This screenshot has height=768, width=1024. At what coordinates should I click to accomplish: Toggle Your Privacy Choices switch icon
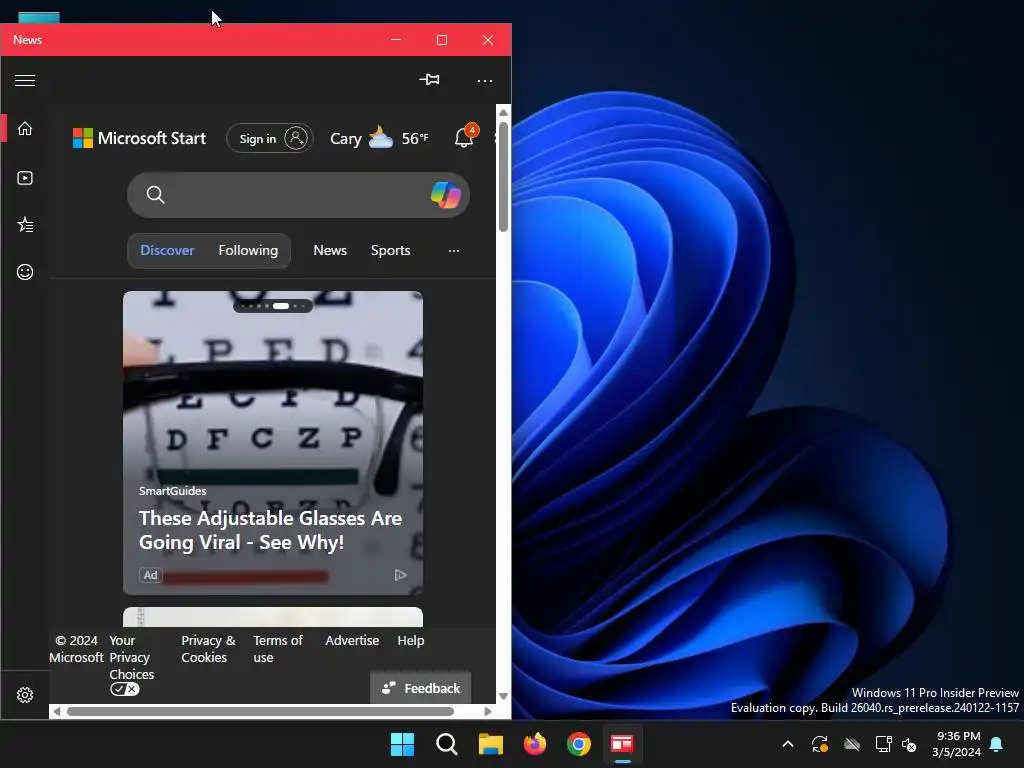tap(125, 689)
